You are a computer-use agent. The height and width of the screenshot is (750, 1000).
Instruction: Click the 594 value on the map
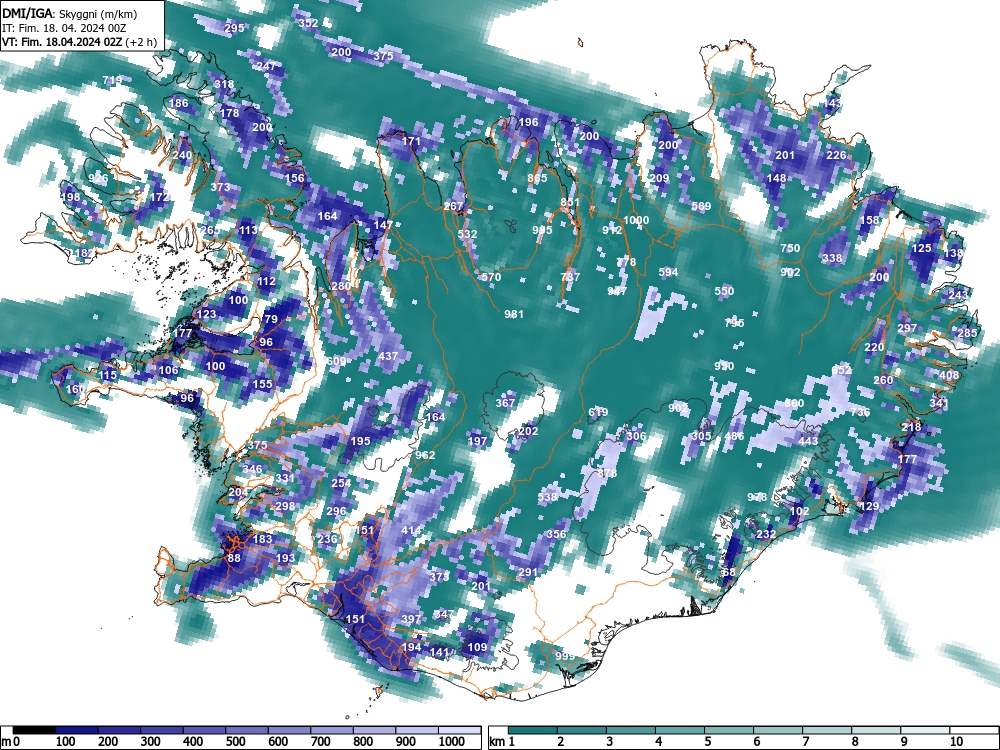tap(668, 272)
